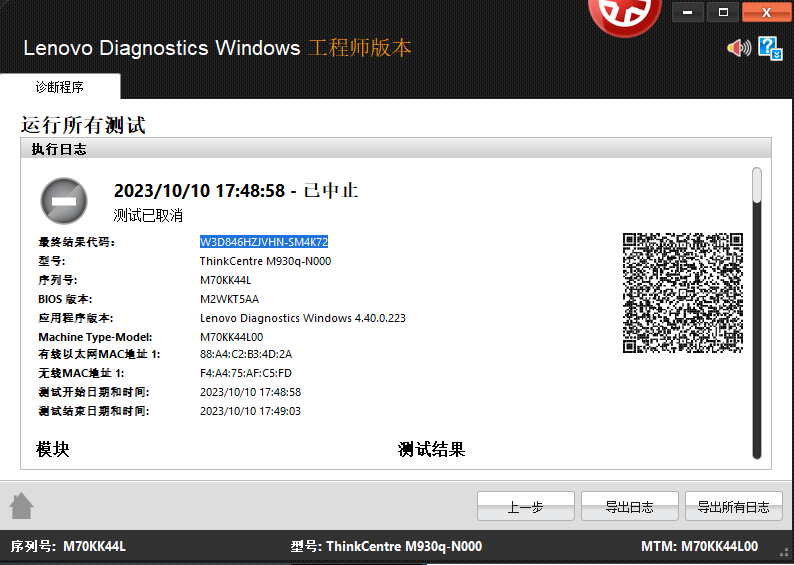794x565 pixels.
Task: Click the 最终结果代码 label
Action: click(76, 242)
